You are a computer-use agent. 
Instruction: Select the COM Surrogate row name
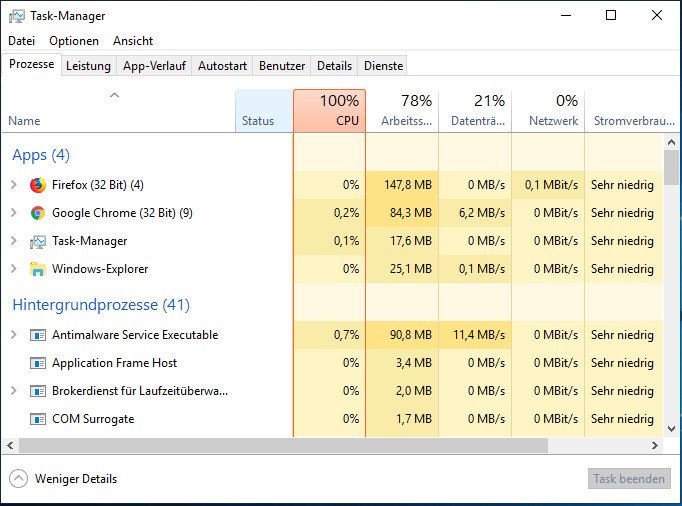93,419
